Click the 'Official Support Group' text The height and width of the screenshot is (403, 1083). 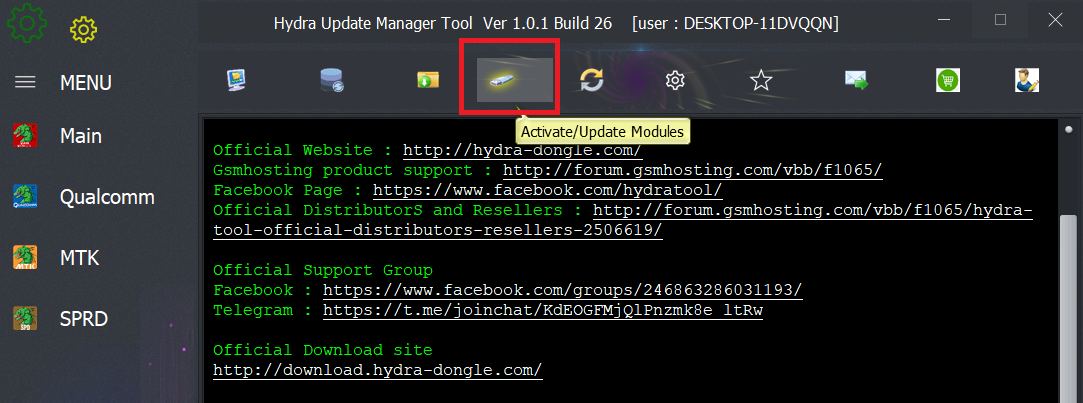(323, 270)
